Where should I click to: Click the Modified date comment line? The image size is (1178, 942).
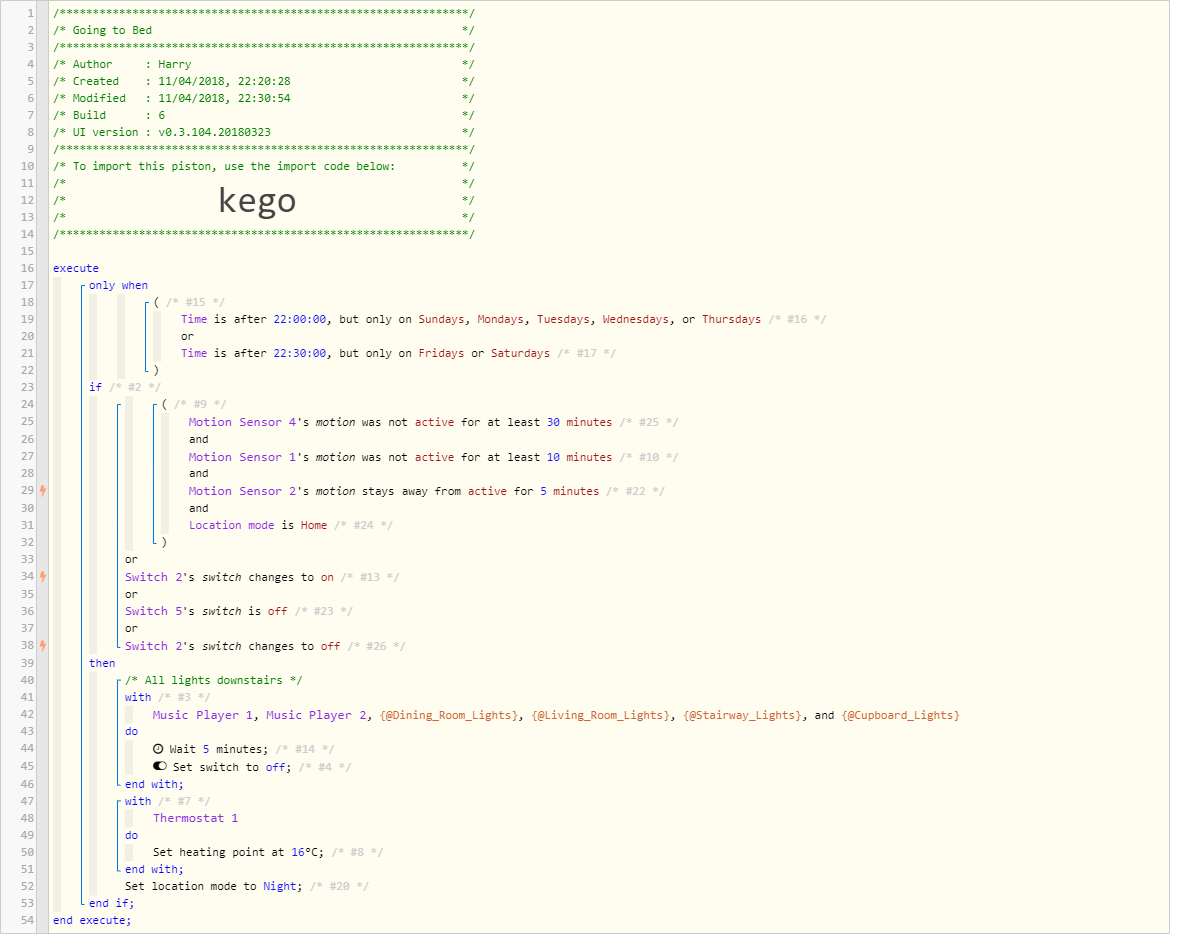(264, 100)
